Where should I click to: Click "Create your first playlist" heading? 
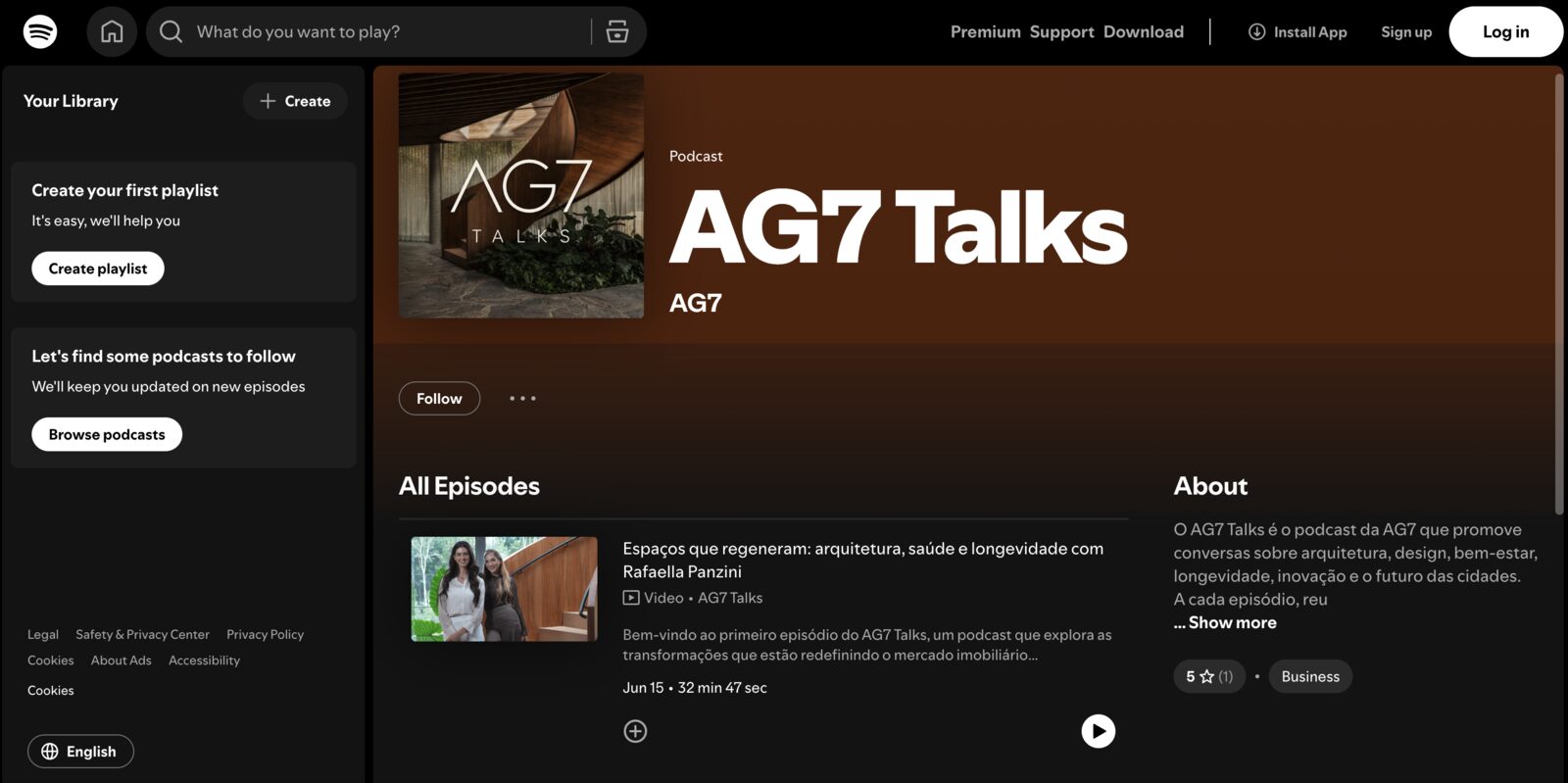click(x=124, y=190)
